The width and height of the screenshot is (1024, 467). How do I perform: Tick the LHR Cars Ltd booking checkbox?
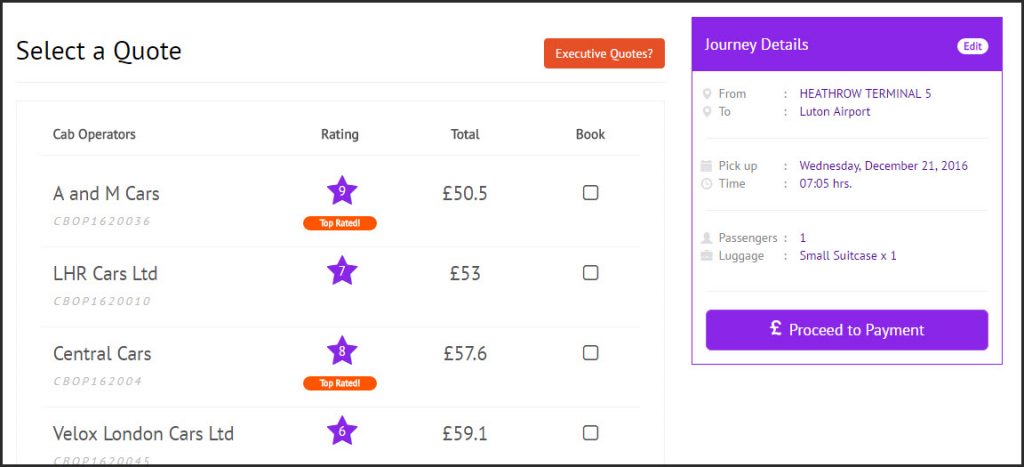click(x=590, y=273)
